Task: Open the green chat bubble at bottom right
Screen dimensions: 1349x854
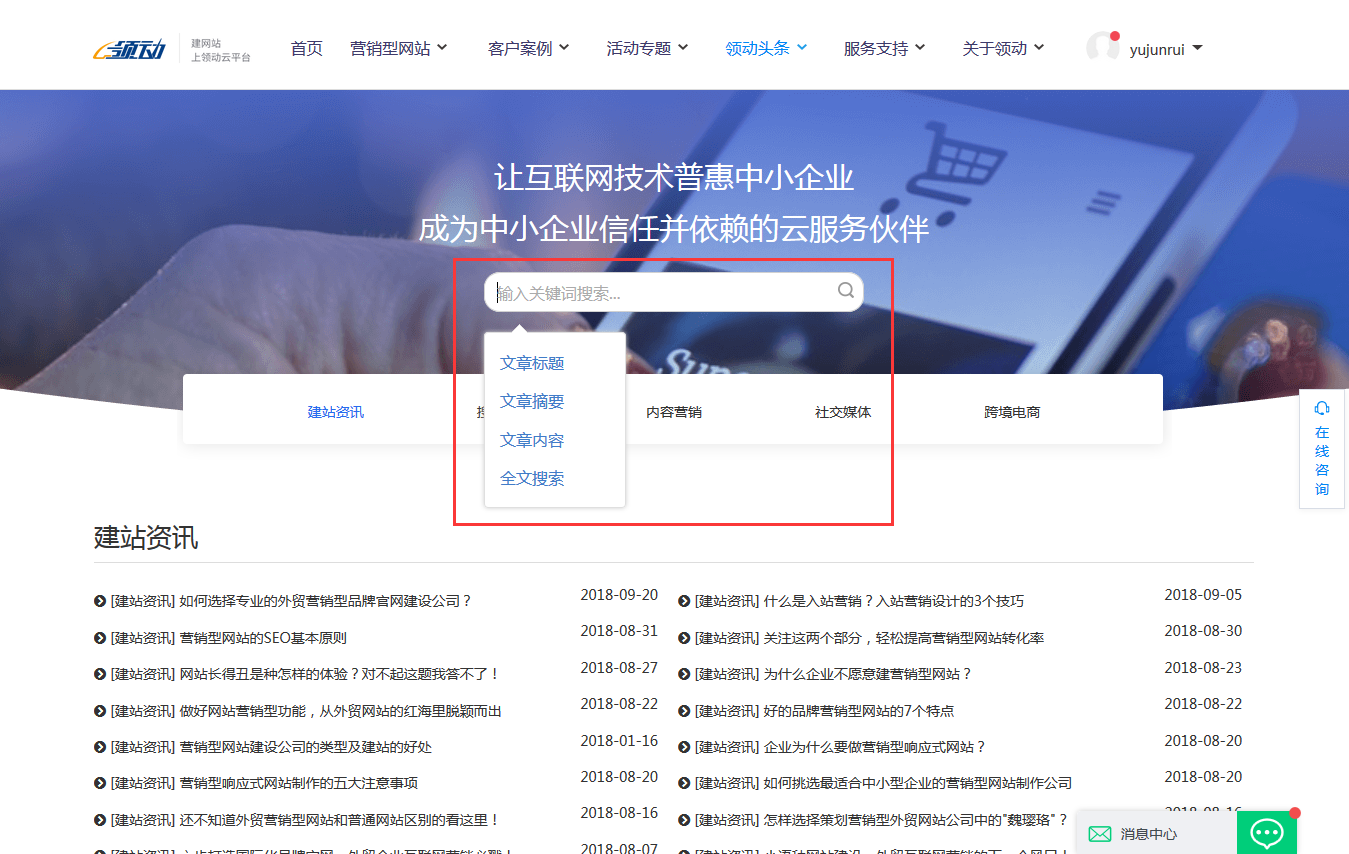Action: [1266, 832]
